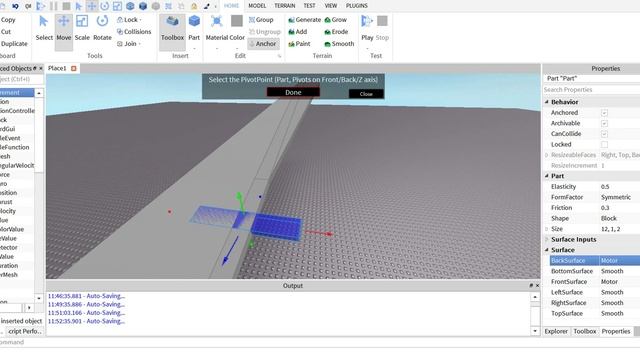Select the Select tool in Tools group
Image resolution: width=640 pixels, height=360 pixels.
(44, 29)
